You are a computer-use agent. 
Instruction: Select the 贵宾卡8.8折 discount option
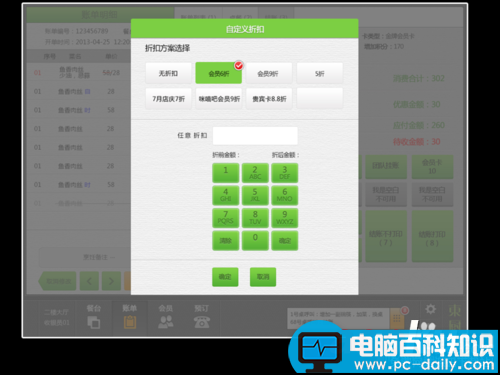click(269, 99)
